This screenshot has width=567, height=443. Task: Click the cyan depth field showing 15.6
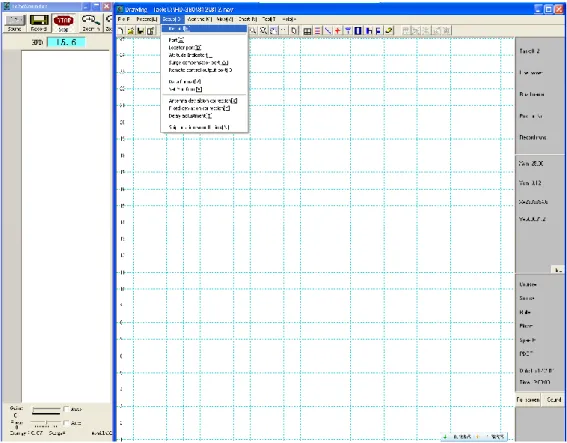point(67,42)
